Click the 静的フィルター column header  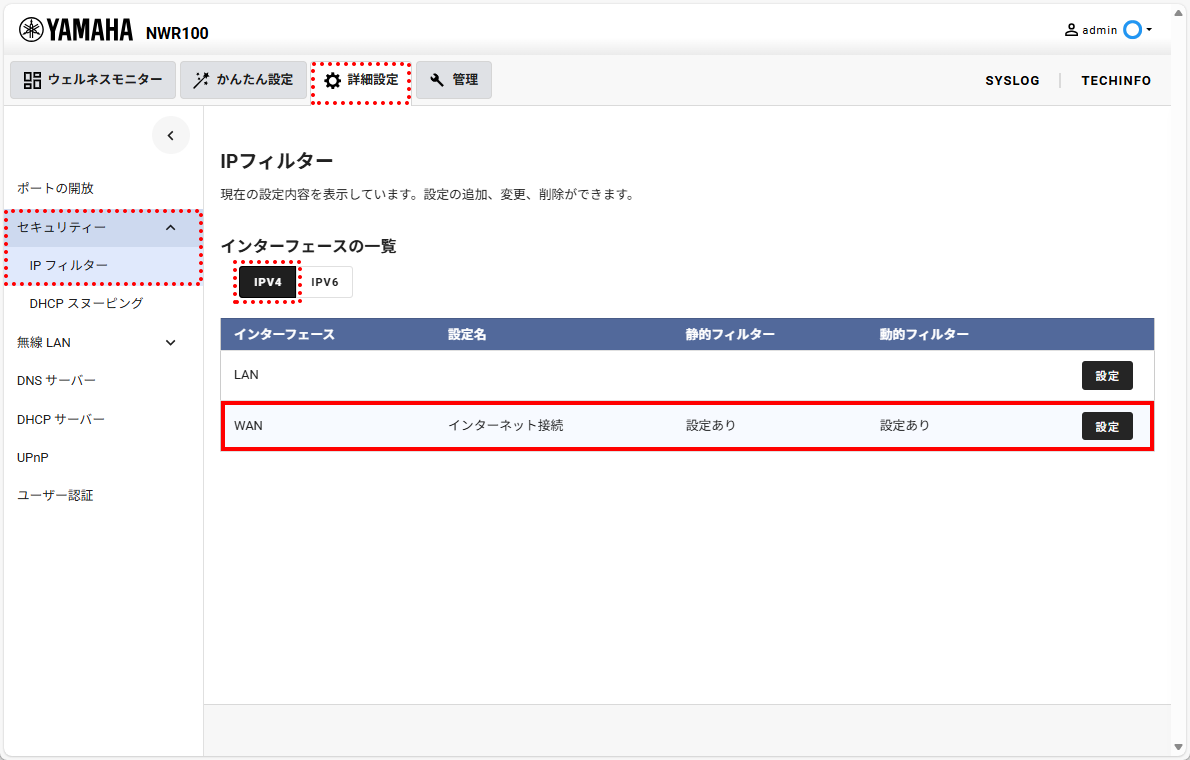(730, 334)
